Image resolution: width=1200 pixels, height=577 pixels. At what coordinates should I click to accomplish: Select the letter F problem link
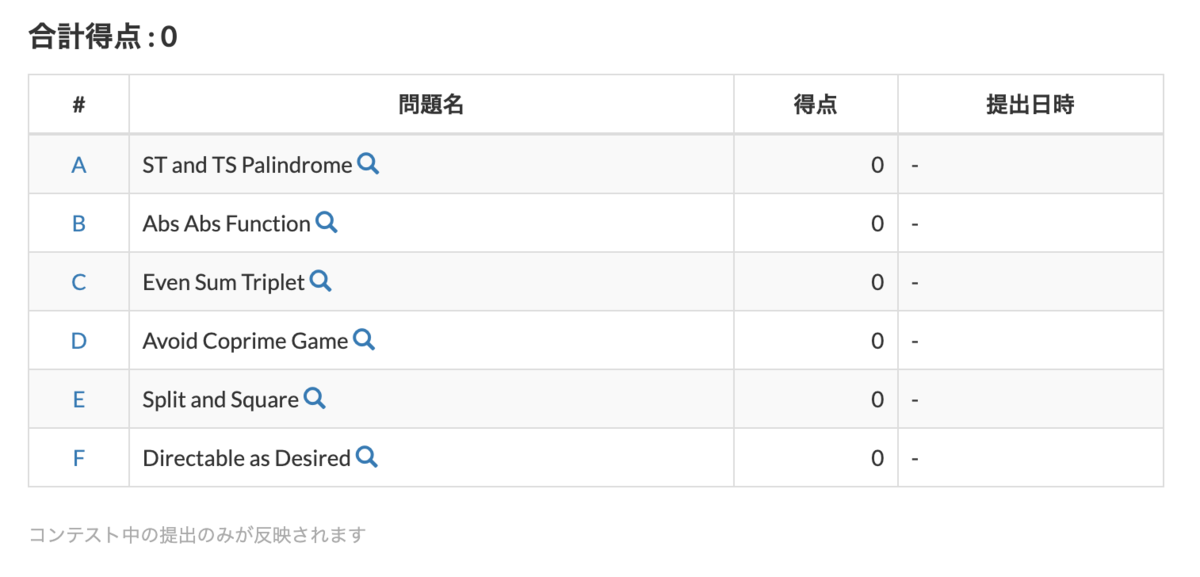(78, 457)
